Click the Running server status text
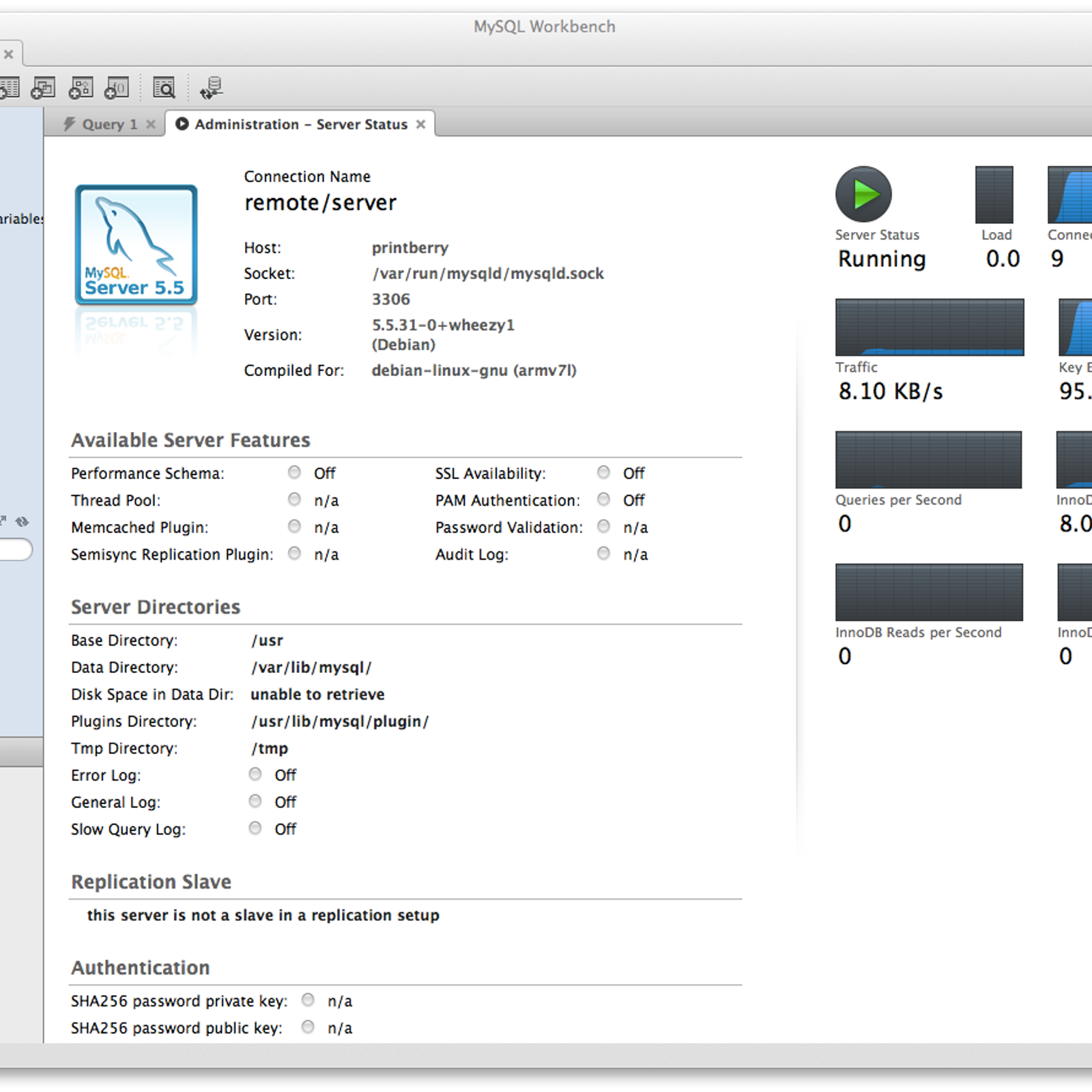Image resolution: width=1092 pixels, height=1092 pixels. click(882, 259)
